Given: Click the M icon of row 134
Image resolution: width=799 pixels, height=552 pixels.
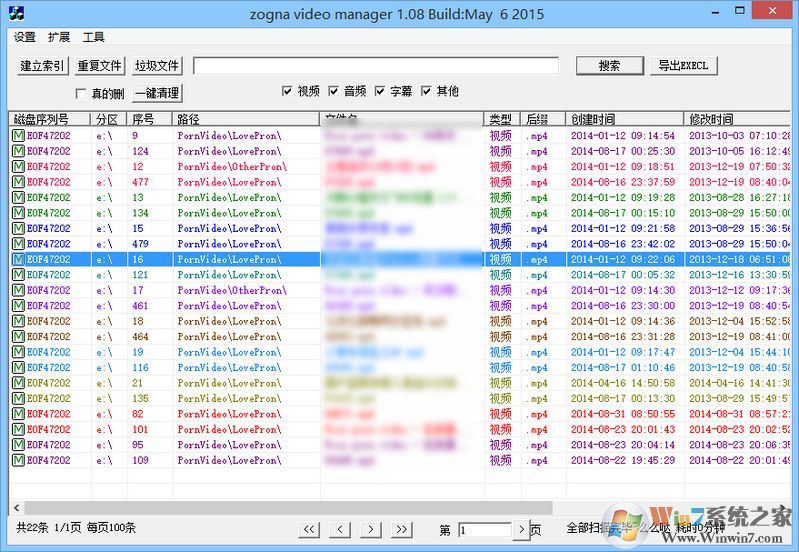Looking at the screenshot, I should pos(18,213).
